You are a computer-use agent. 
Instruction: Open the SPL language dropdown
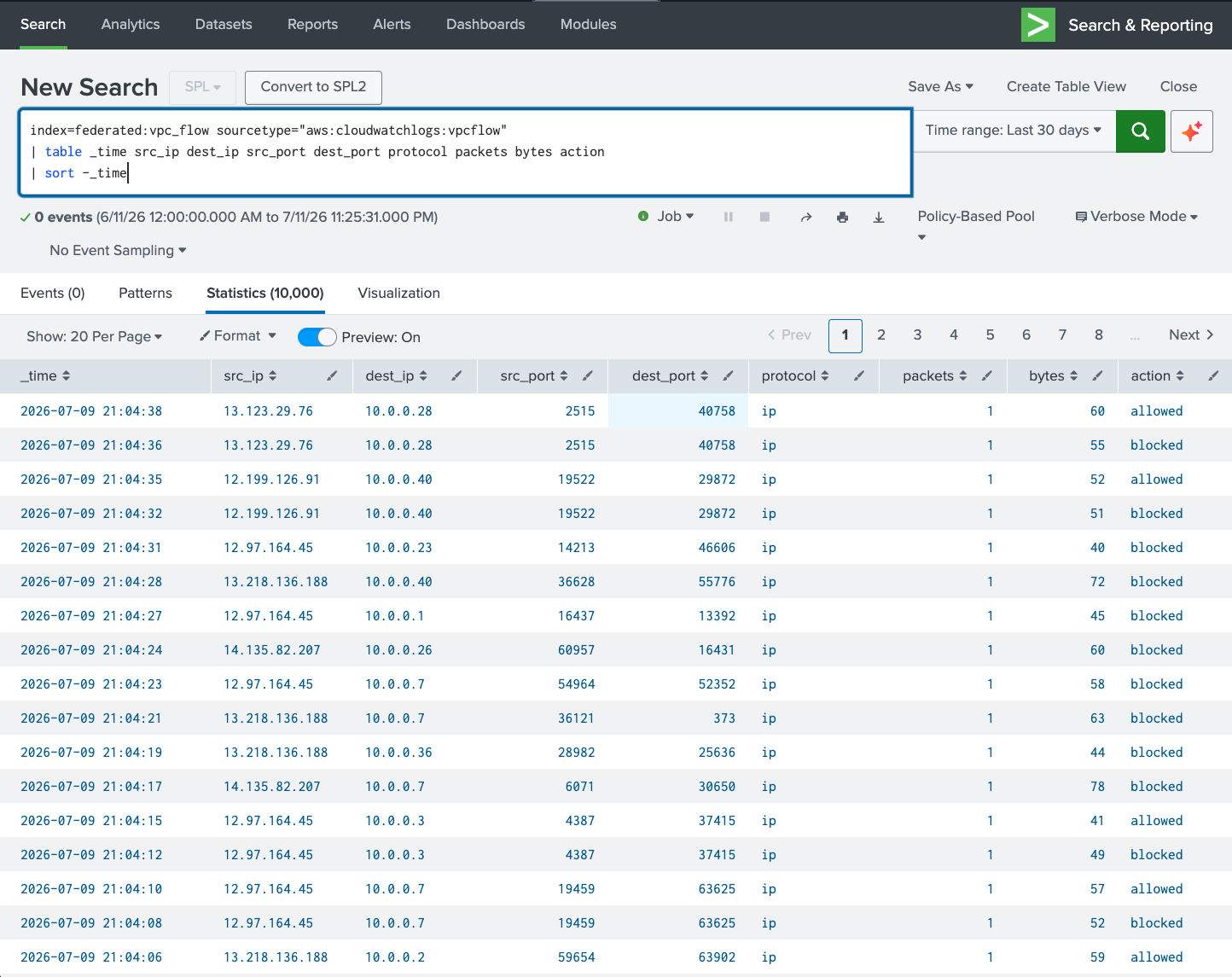202,87
